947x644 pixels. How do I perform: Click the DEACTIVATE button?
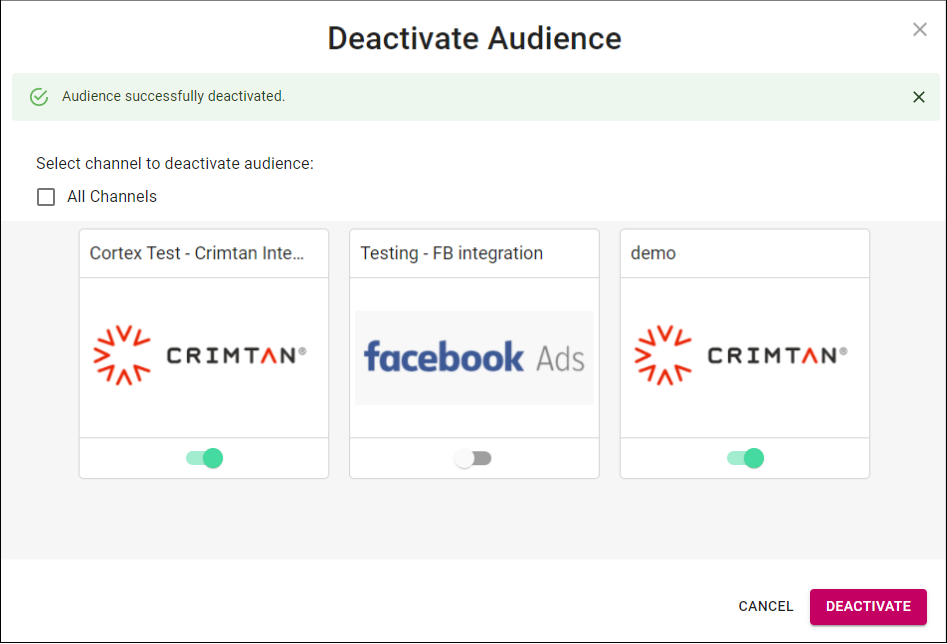868,607
